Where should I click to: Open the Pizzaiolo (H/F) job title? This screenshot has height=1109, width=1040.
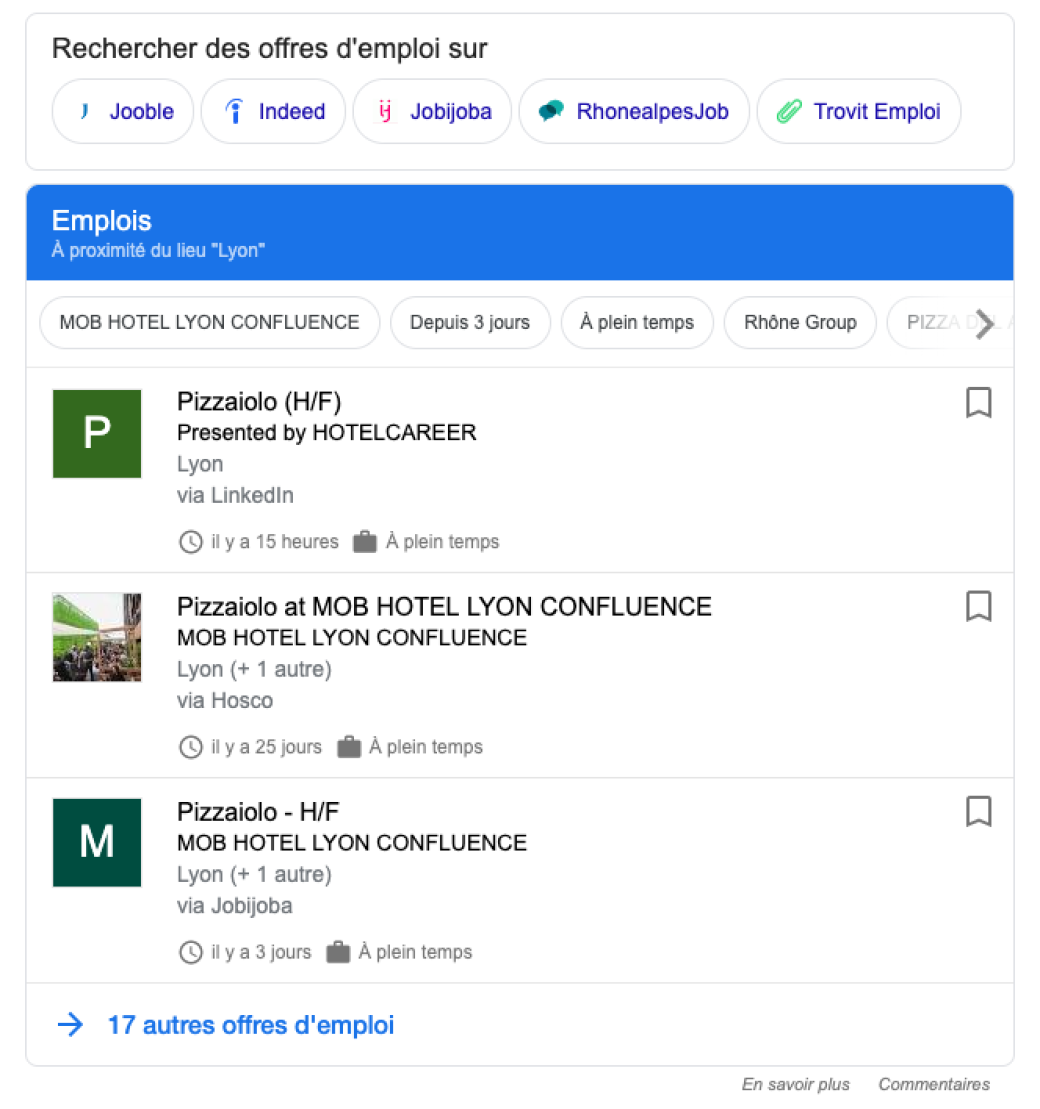[259, 402]
